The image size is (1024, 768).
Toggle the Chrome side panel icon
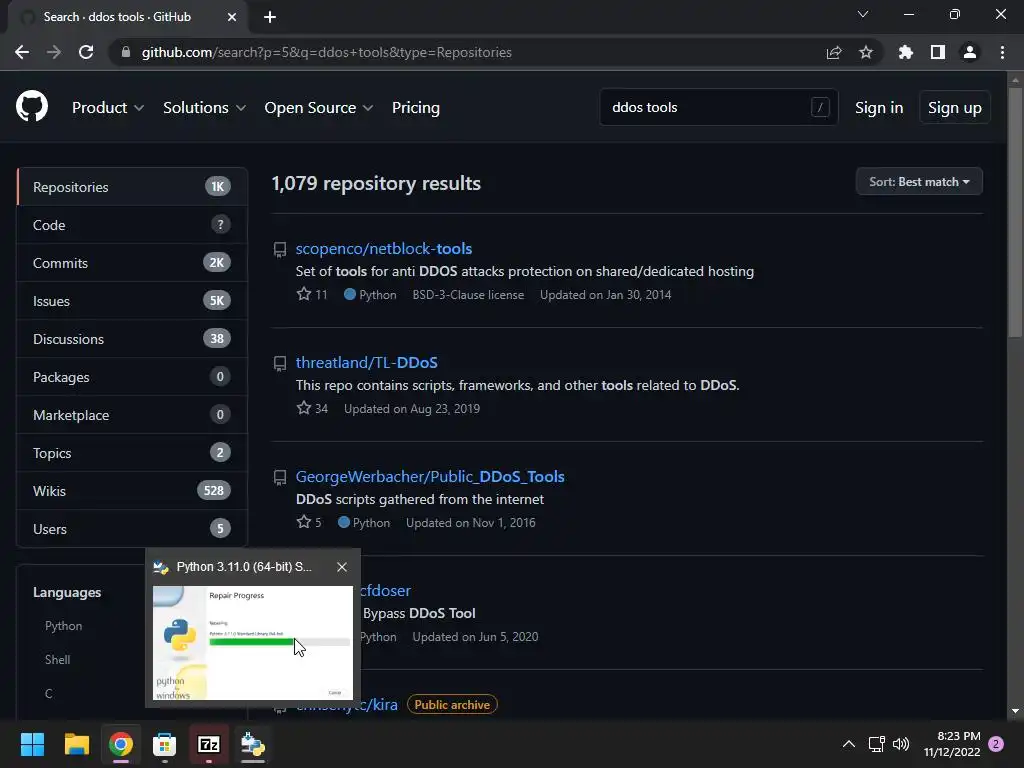click(x=938, y=52)
